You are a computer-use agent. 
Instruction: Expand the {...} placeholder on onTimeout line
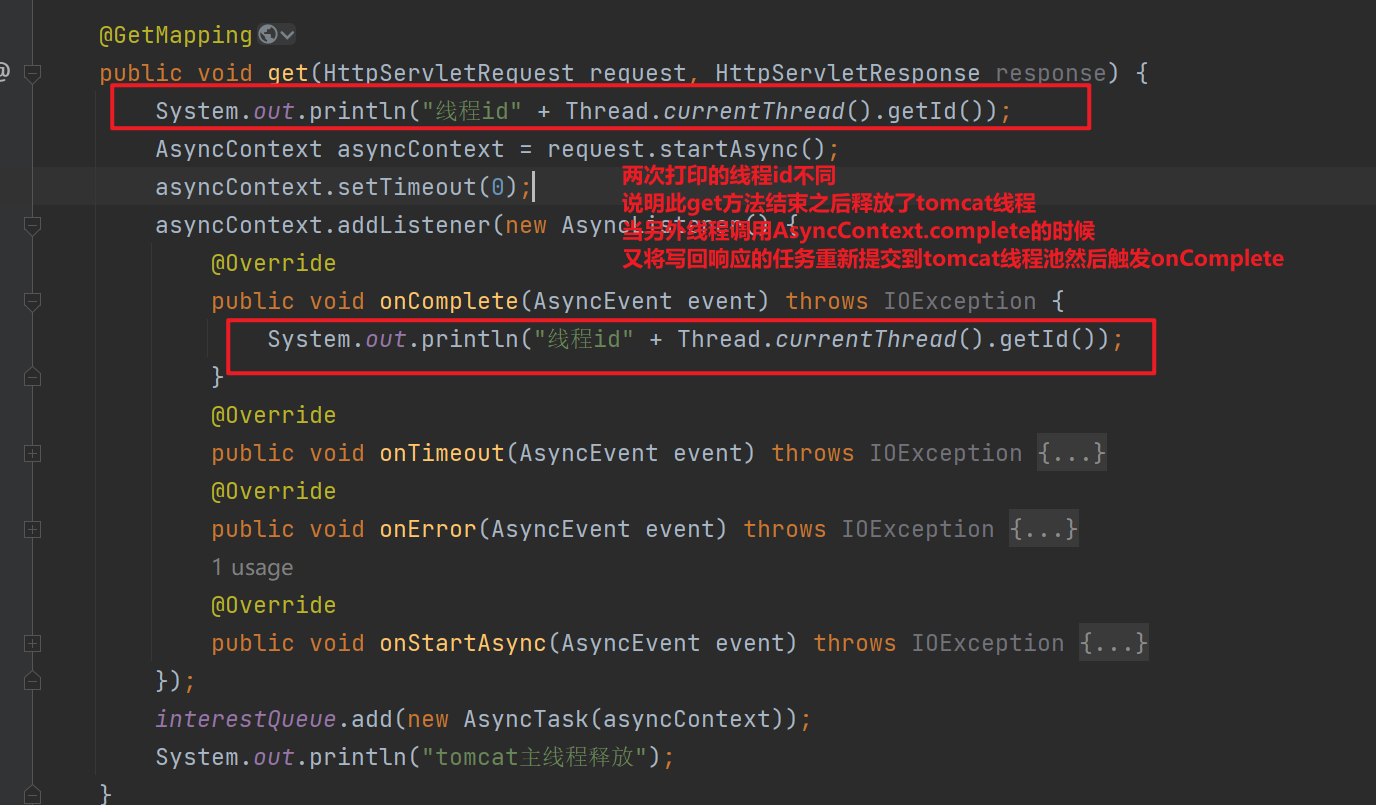1071,453
